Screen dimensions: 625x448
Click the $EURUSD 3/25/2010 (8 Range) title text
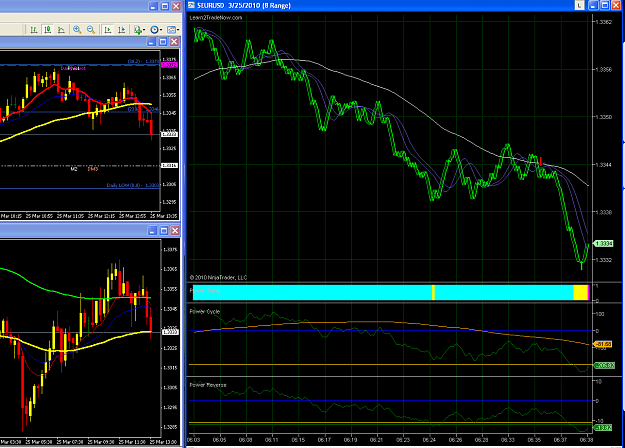click(244, 6)
